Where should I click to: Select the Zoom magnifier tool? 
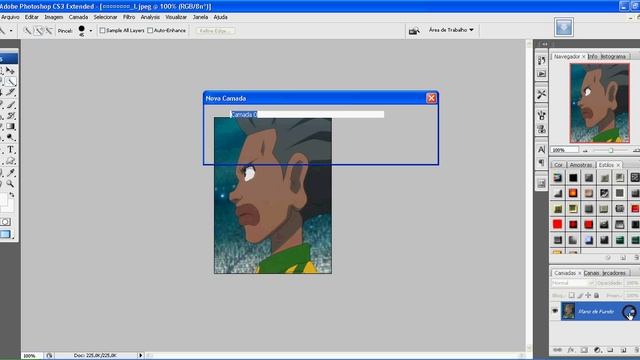[x=11, y=184]
